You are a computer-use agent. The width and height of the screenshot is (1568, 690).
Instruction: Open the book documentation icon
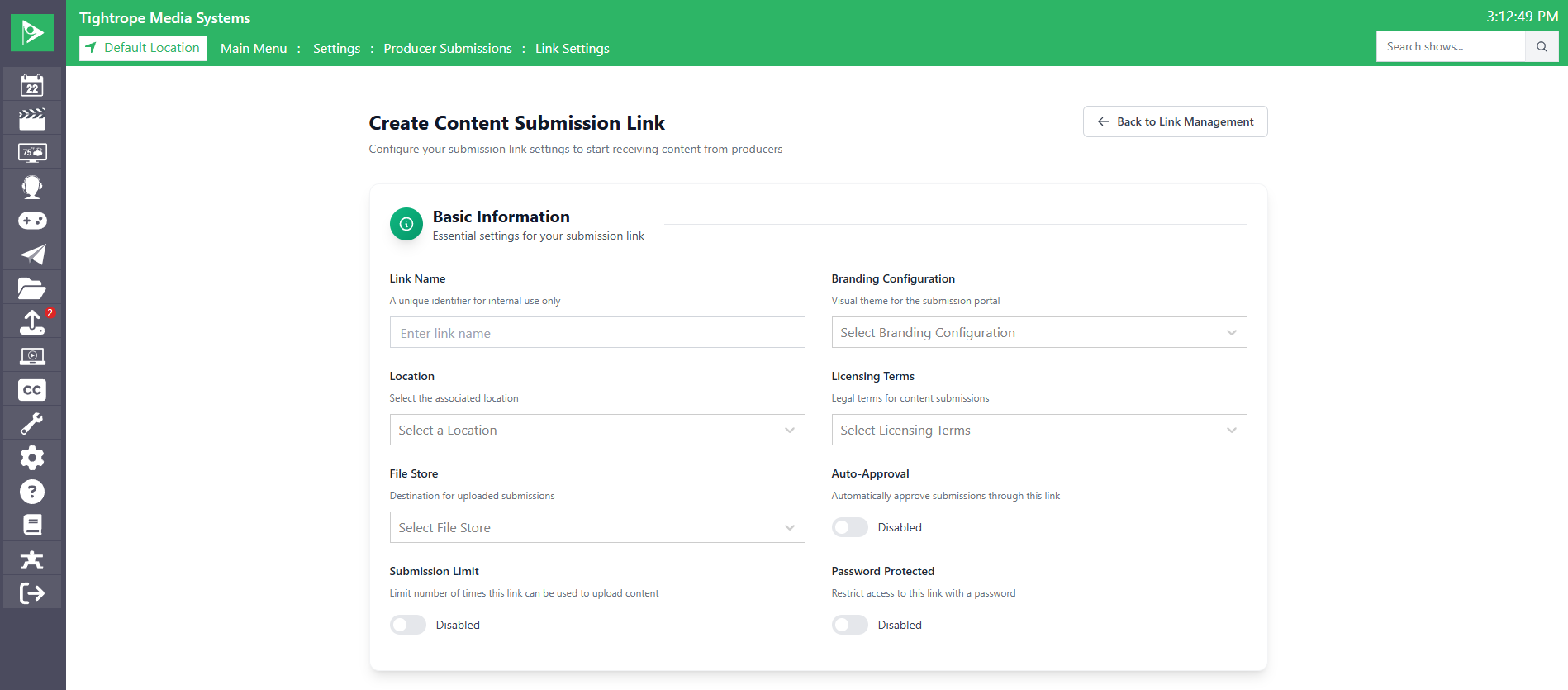[x=32, y=525]
